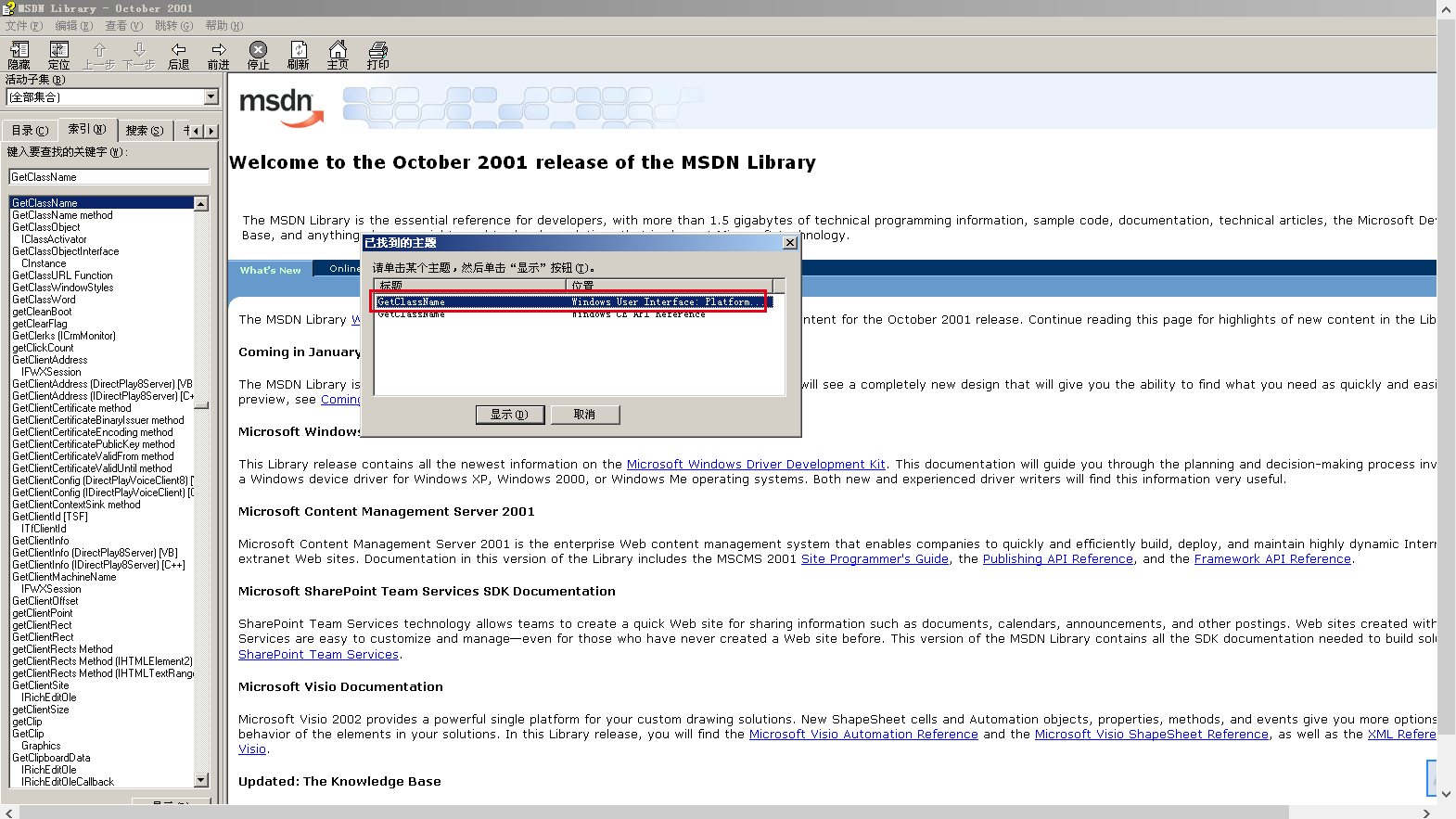Viewport: 1456px width, 819px height.
Task: Switch to the 搜索 (Search) tab
Action: 145,131
